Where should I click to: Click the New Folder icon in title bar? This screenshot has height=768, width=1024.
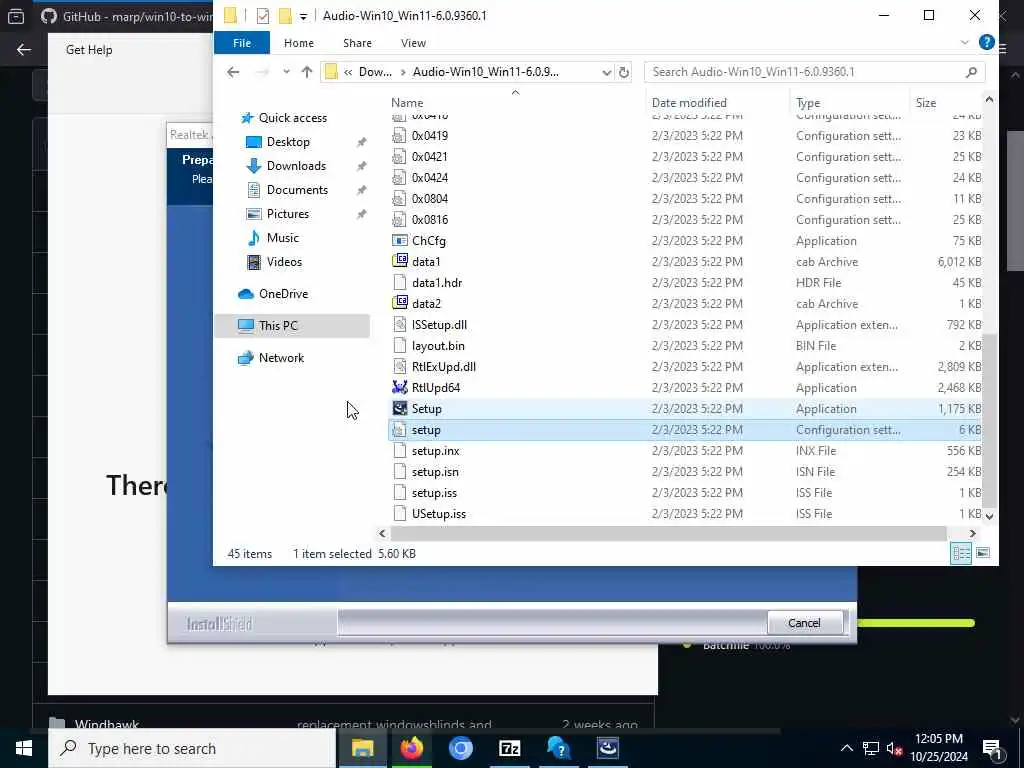(x=285, y=16)
